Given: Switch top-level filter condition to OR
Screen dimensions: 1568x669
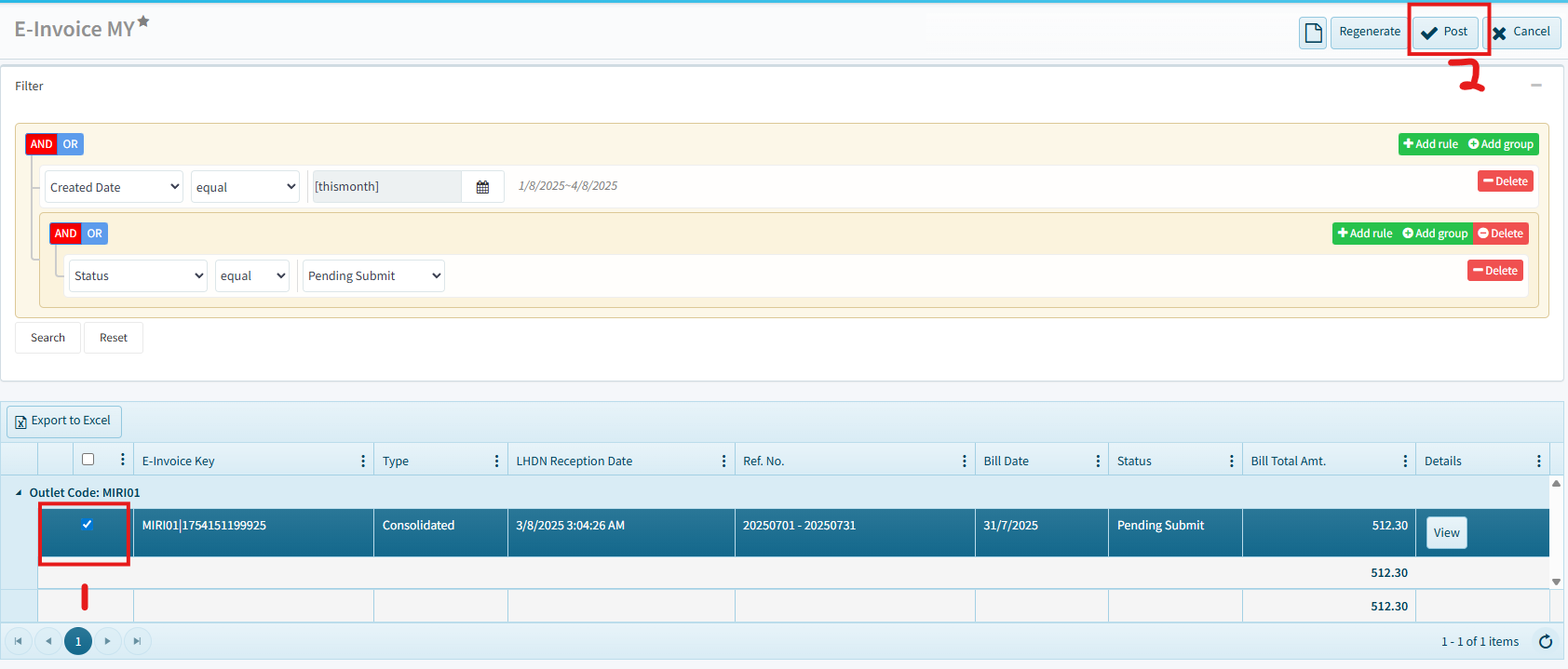Looking at the screenshot, I should pyautogui.click(x=71, y=144).
